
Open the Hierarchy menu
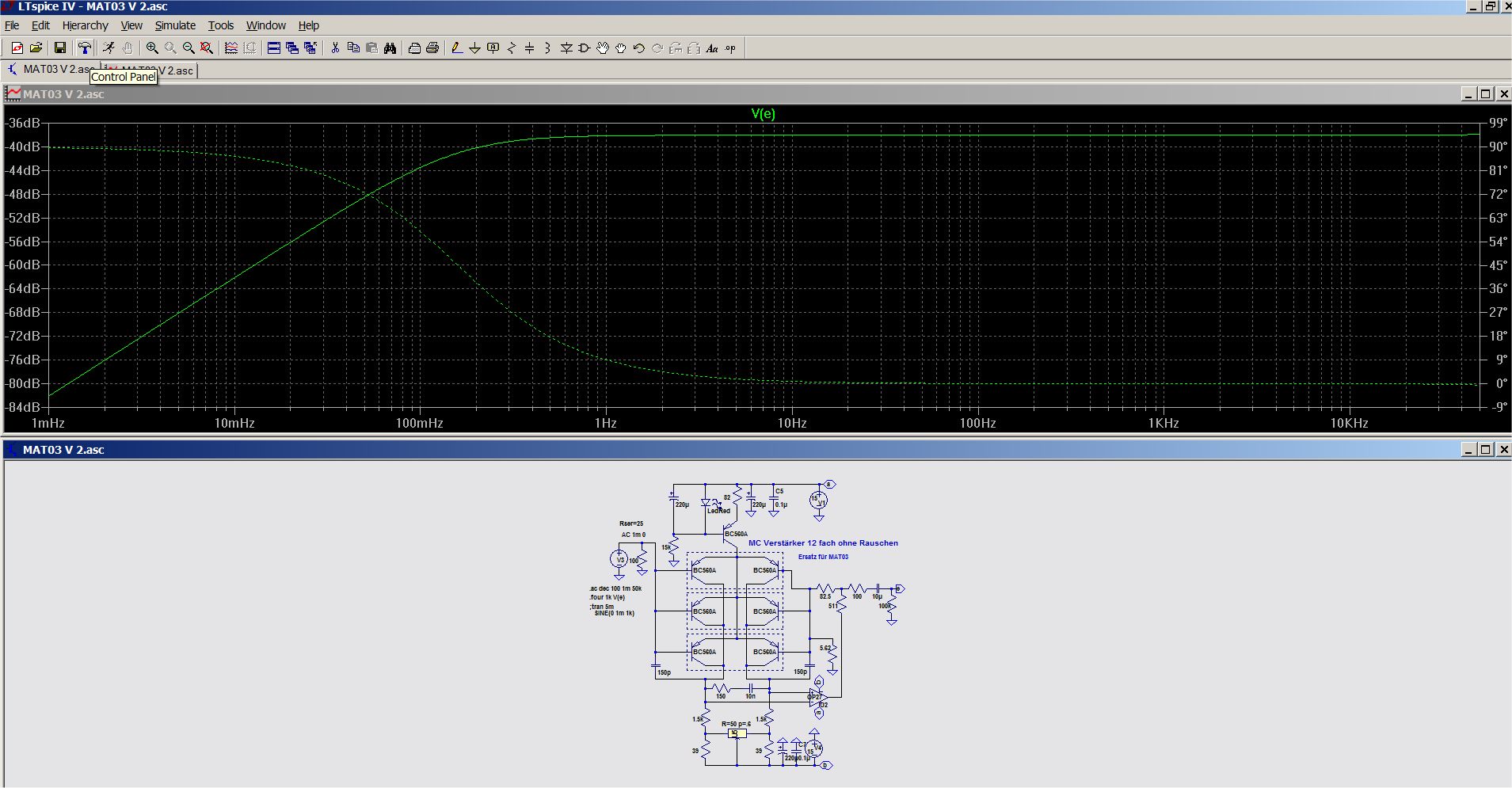(x=85, y=25)
